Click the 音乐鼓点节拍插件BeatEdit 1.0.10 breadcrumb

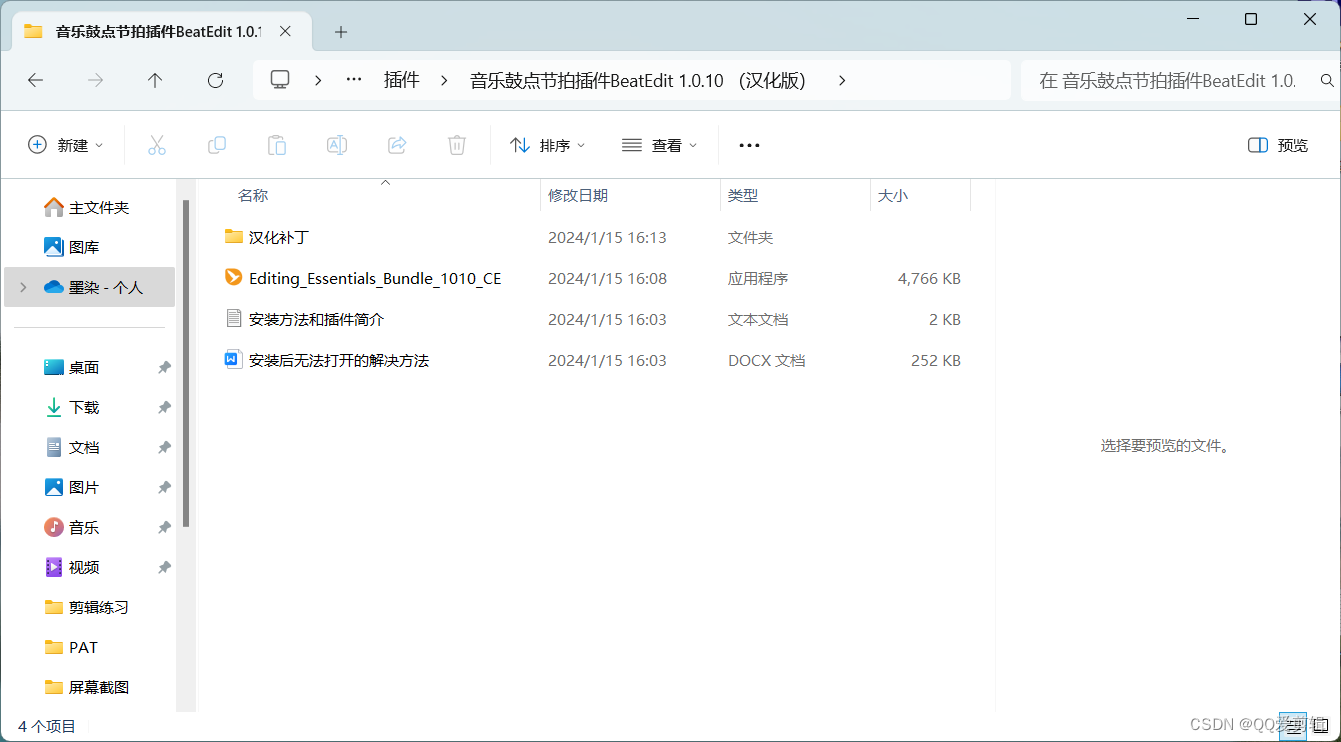tap(638, 80)
